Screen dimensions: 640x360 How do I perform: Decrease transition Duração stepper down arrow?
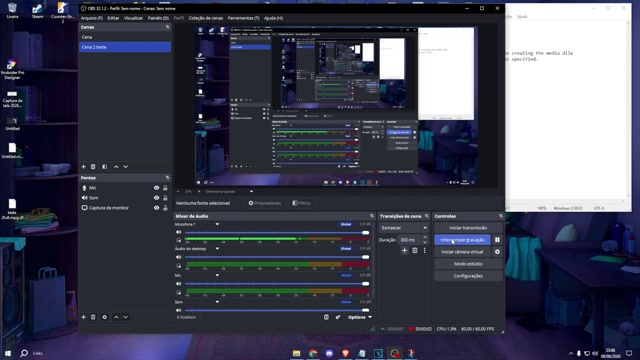pyautogui.click(x=425, y=242)
